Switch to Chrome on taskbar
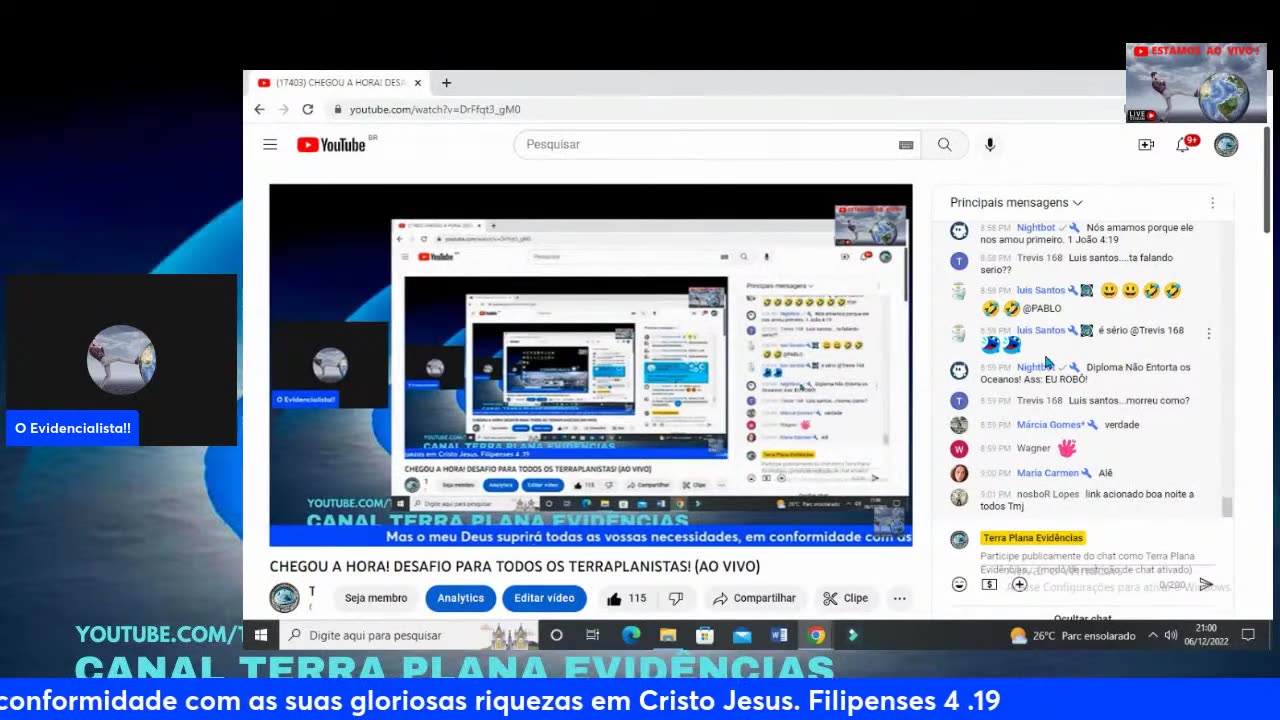This screenshot has height=720, width=1280. point(816,635)
